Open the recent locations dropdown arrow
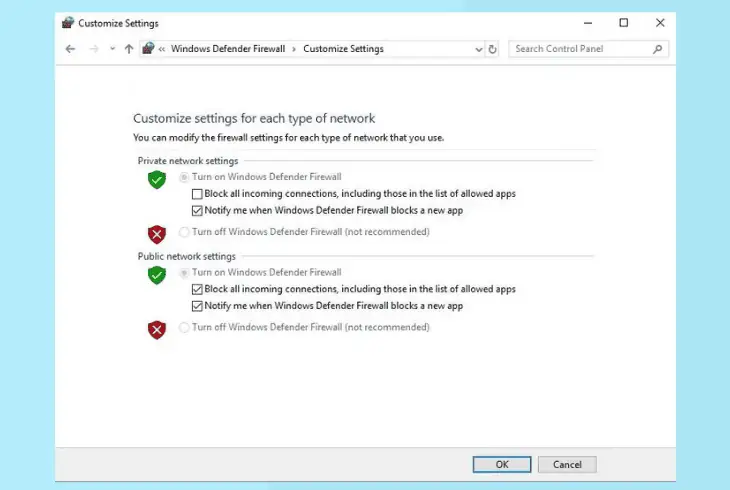 (112, 48)
